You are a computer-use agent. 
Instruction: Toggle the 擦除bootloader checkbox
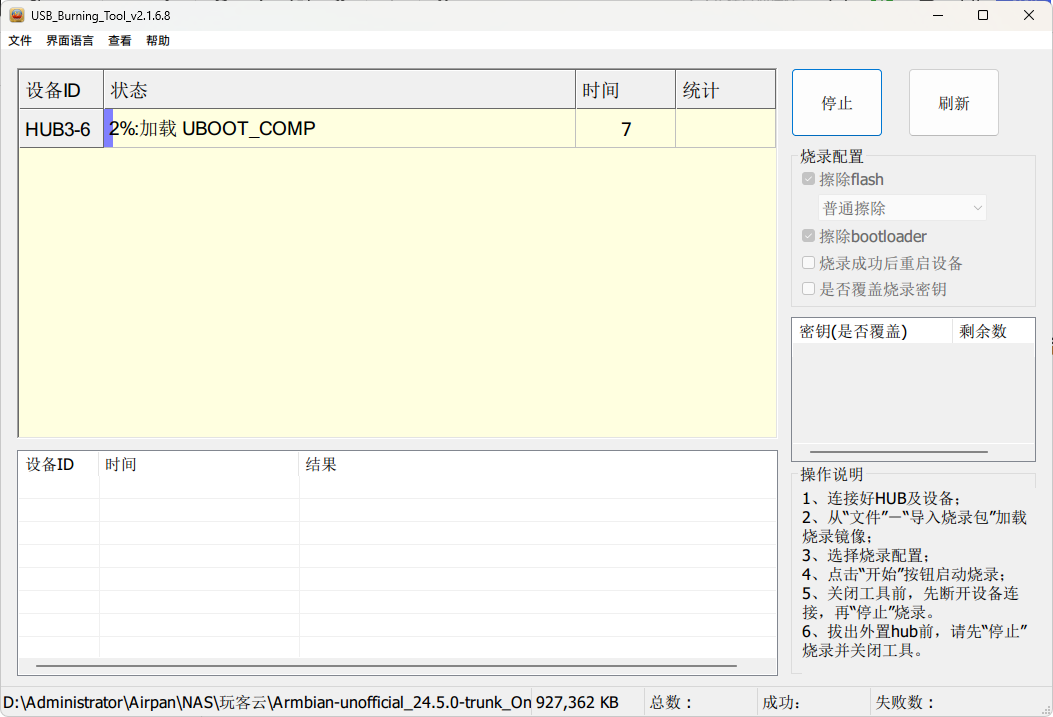coord(809,237)
